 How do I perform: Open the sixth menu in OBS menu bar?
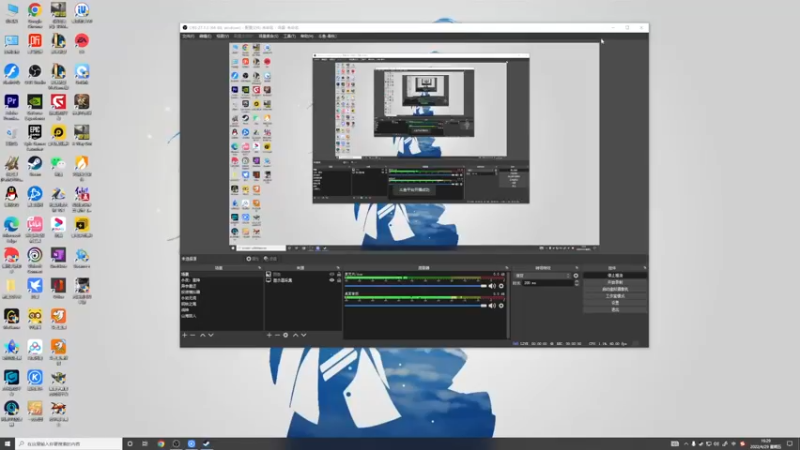[x=290, y=36]
